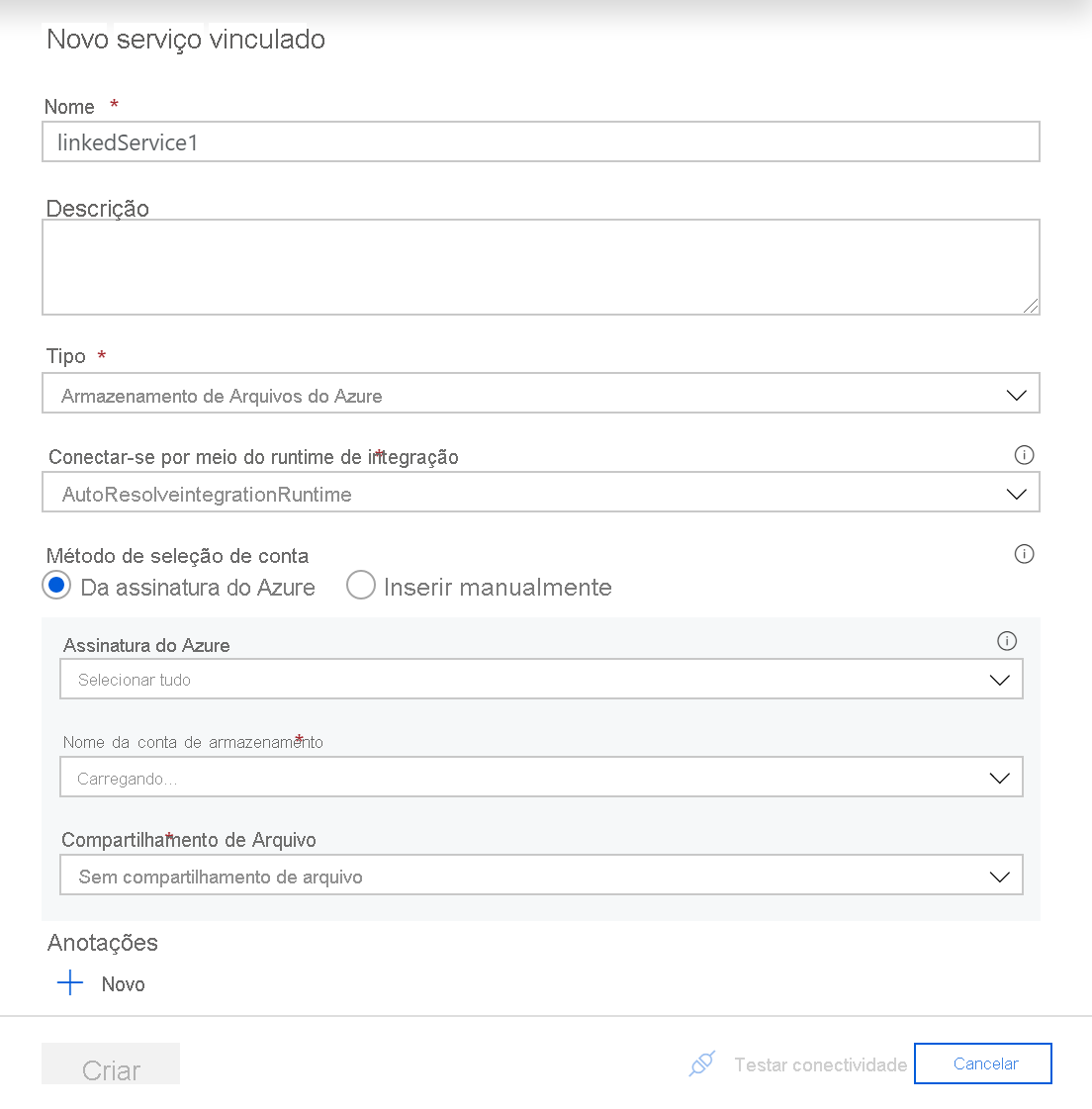
Task: Select the Inserir manualmente radio button
Action: coord(361,586)
